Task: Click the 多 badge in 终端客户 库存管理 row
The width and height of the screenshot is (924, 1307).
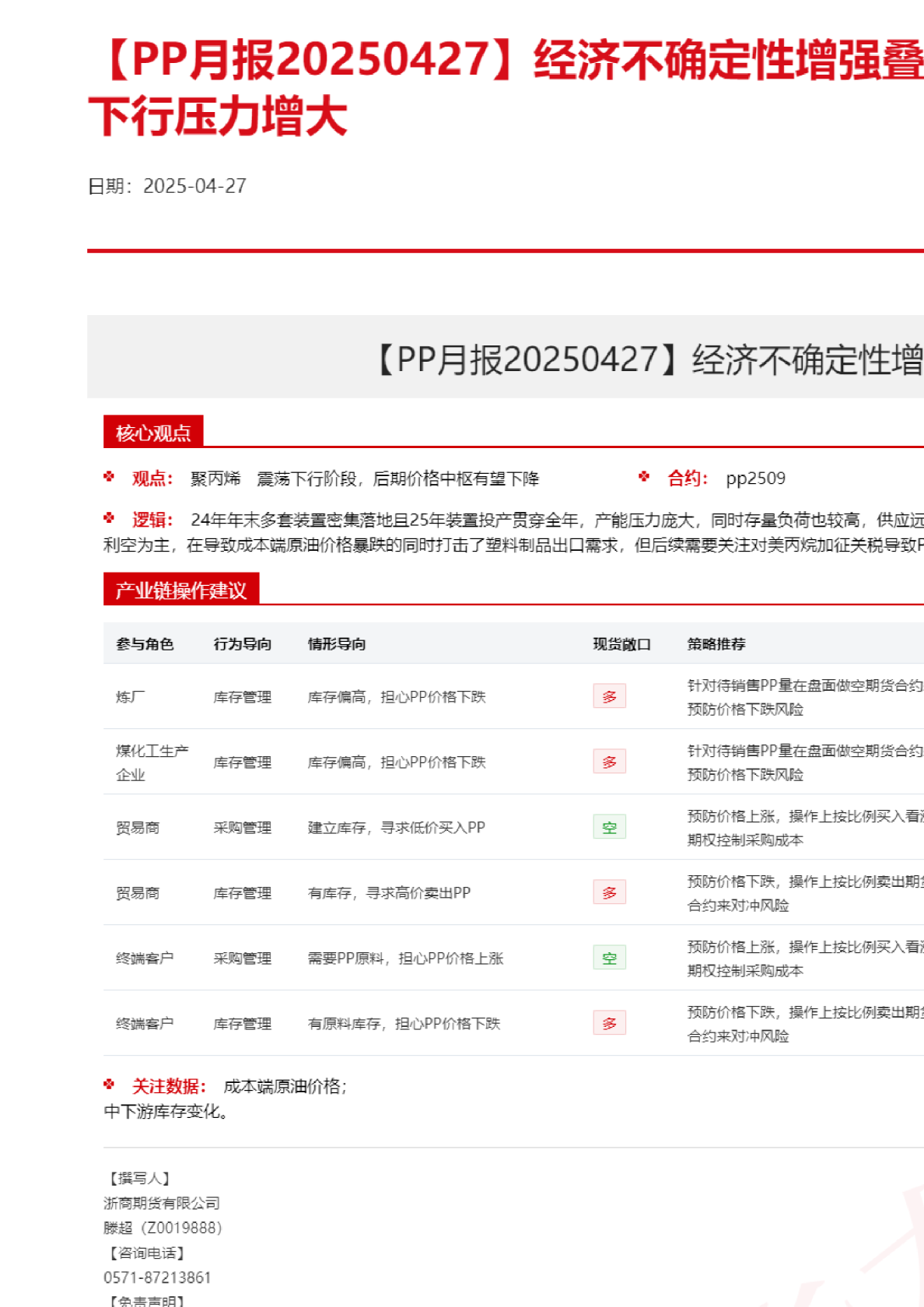Action: (609, 1023)
